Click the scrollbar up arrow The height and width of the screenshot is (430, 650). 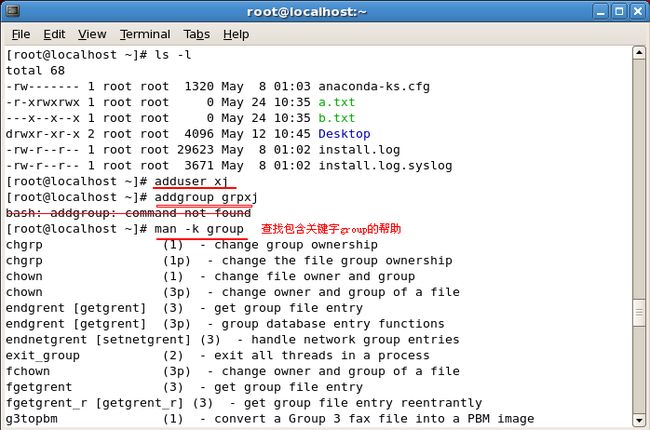639,53
